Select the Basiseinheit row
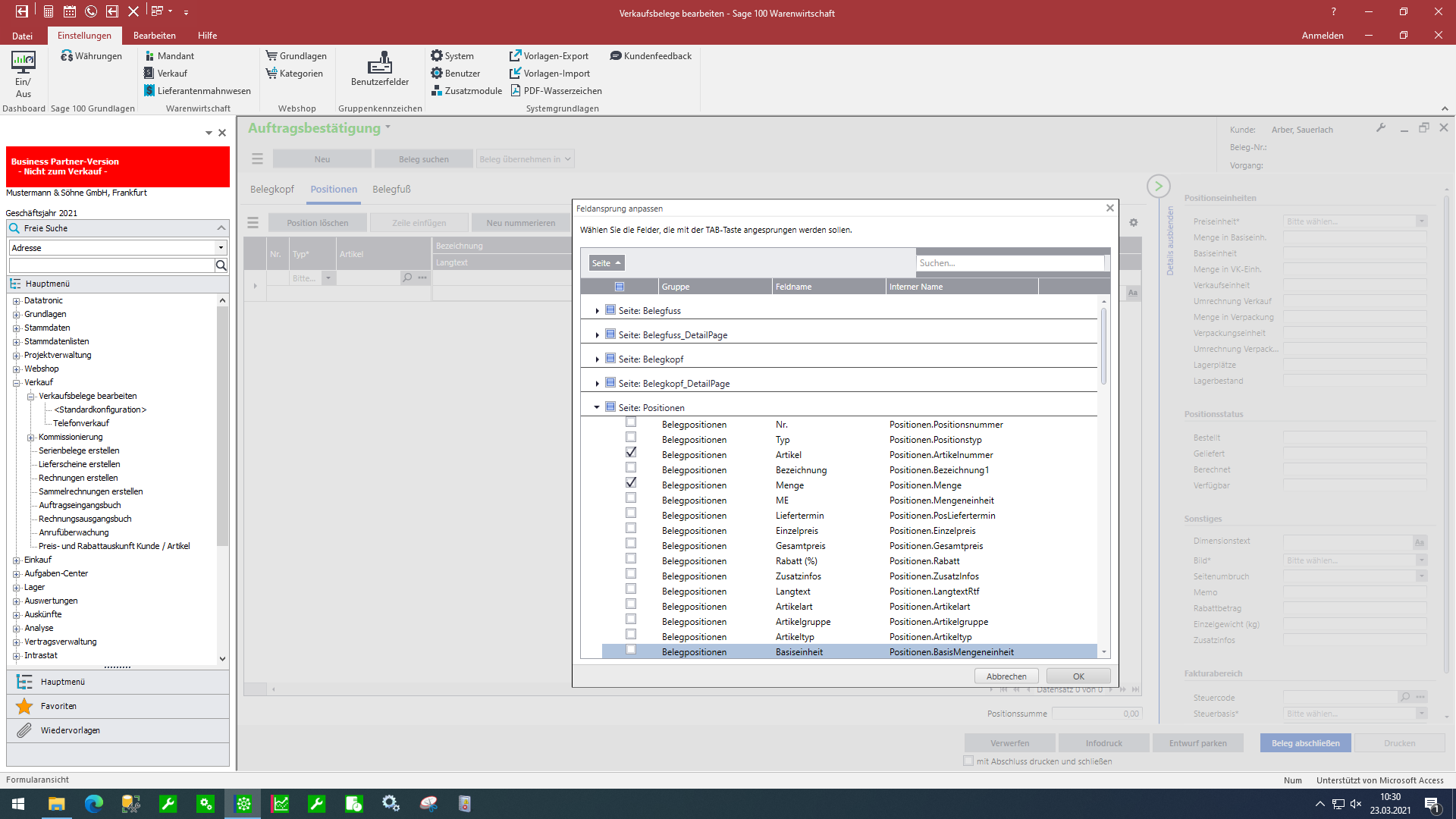 point(849,652)
